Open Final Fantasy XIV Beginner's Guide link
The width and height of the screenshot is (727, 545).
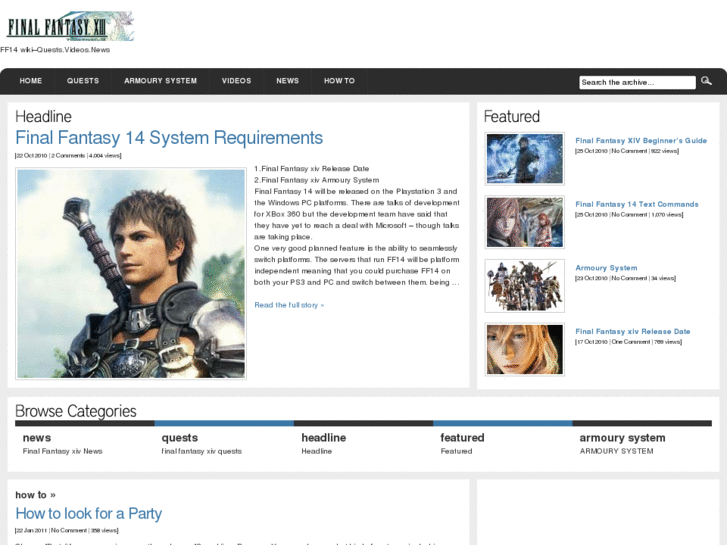641,141
